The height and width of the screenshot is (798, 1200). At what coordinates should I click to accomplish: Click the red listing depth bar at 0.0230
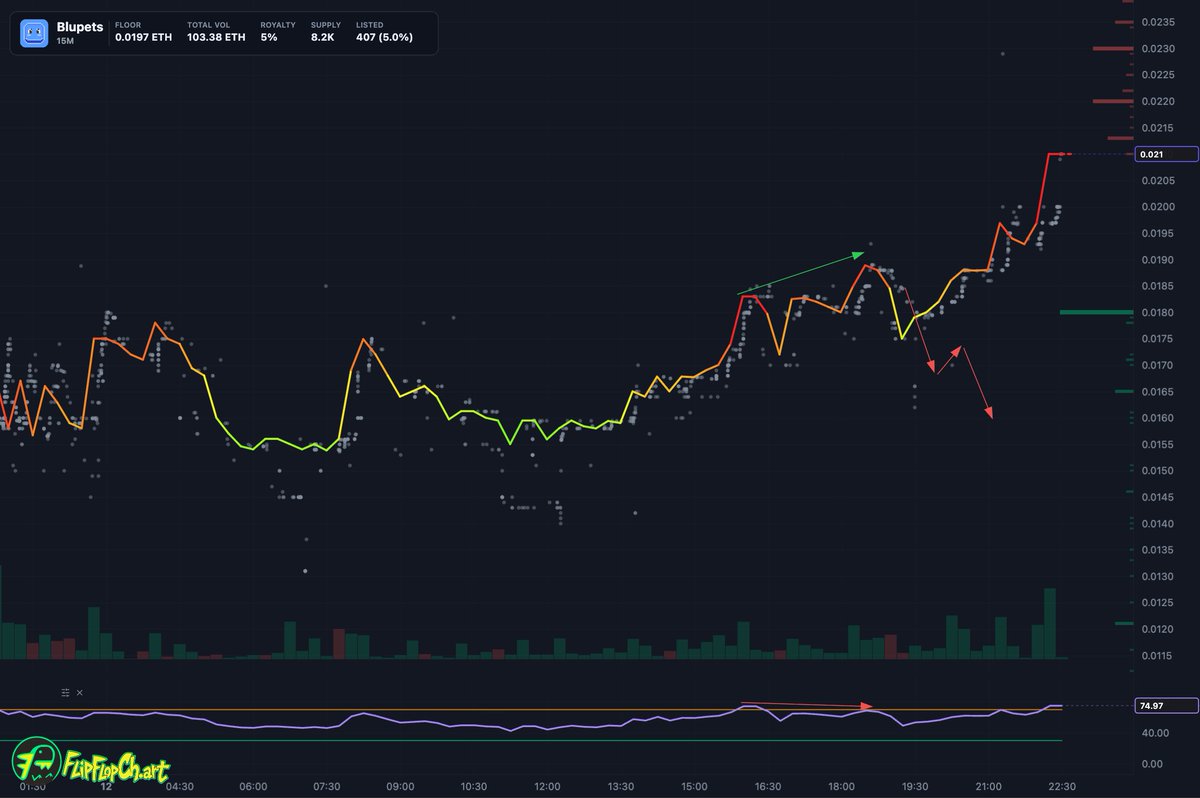(1113, 48)
